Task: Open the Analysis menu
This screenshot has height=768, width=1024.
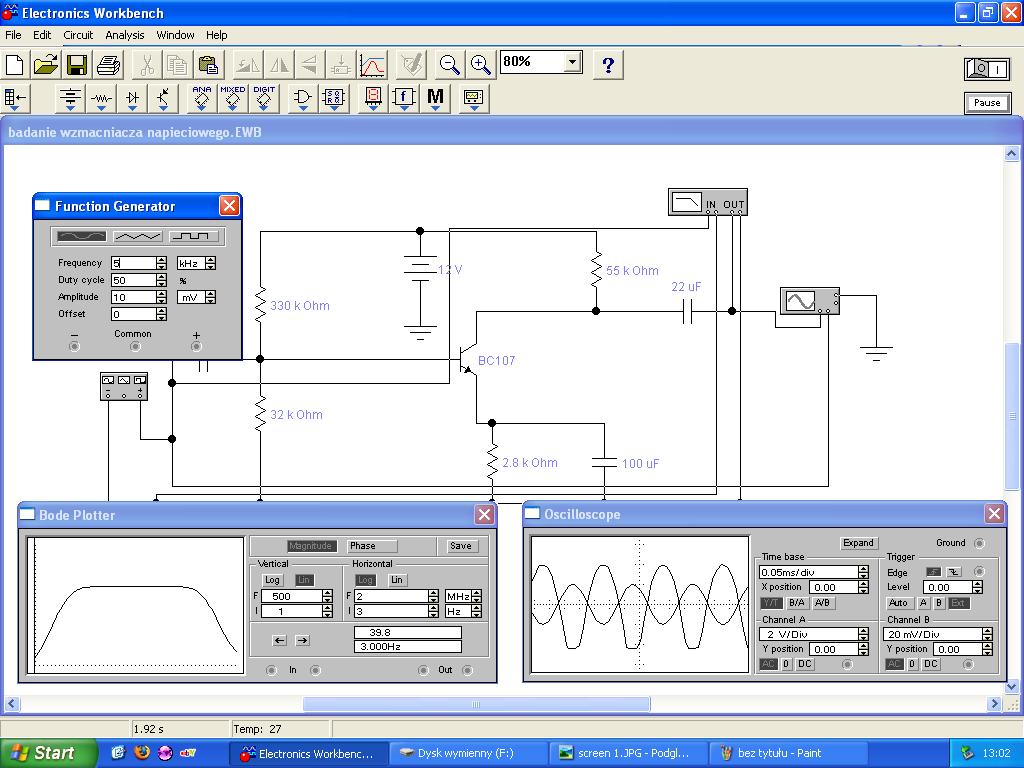Action: [x=125, y=35]
